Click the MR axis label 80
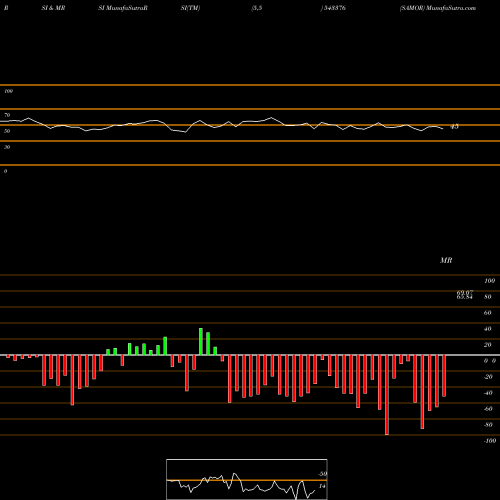Image resolution: width=500 pixels, height=500 pixels. pos(487,297)
